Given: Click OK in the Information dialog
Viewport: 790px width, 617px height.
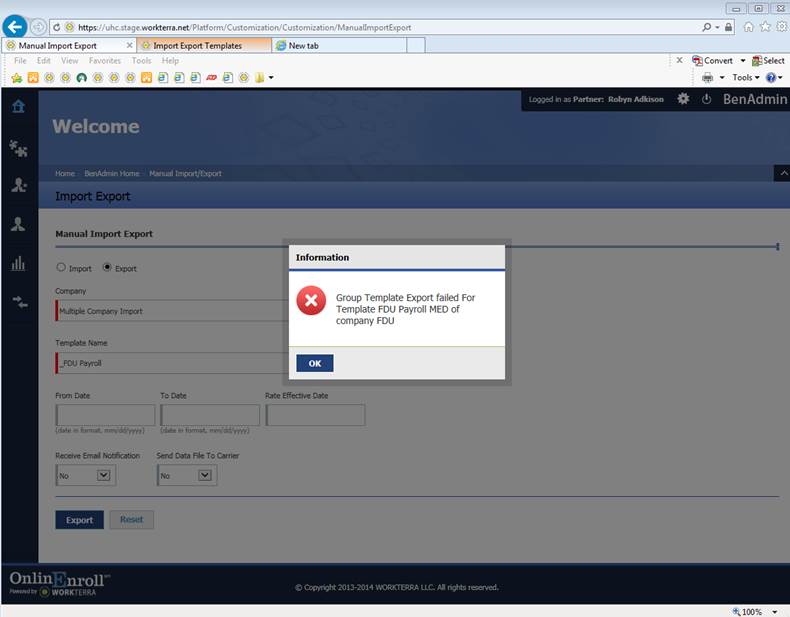Looking at the screenshot, I should (314, 363).
